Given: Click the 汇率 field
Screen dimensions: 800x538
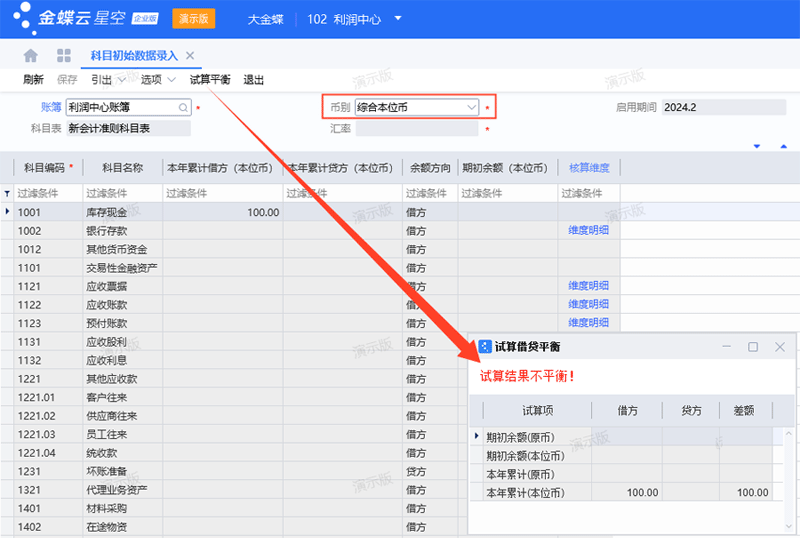Looking at the screenshot, I should tap(417, 129).
